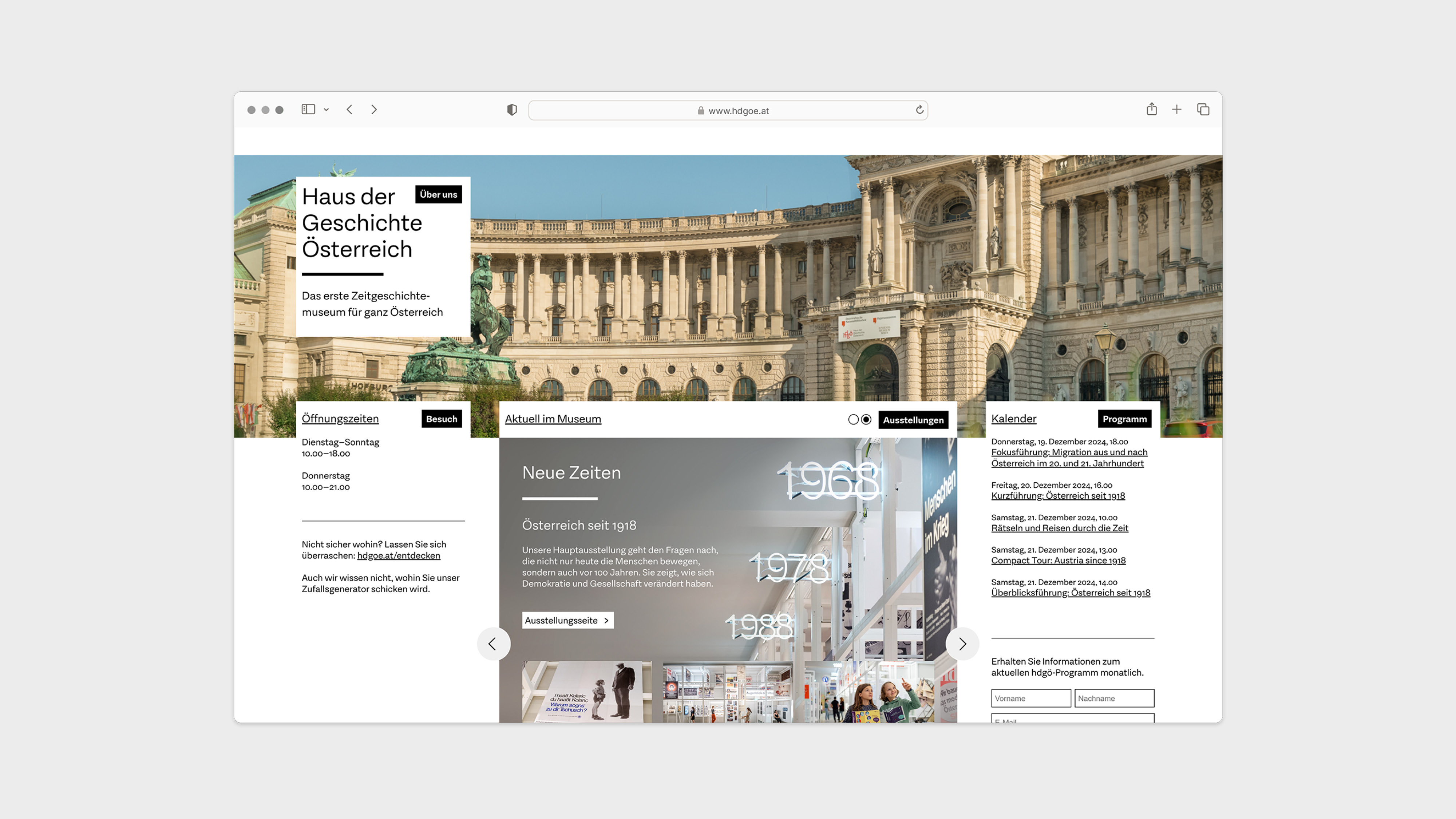Follow the hdgoe.at/entdecken link
Image resolution: width=1456 pixels, height=819 pixels.
coord(399,555)
